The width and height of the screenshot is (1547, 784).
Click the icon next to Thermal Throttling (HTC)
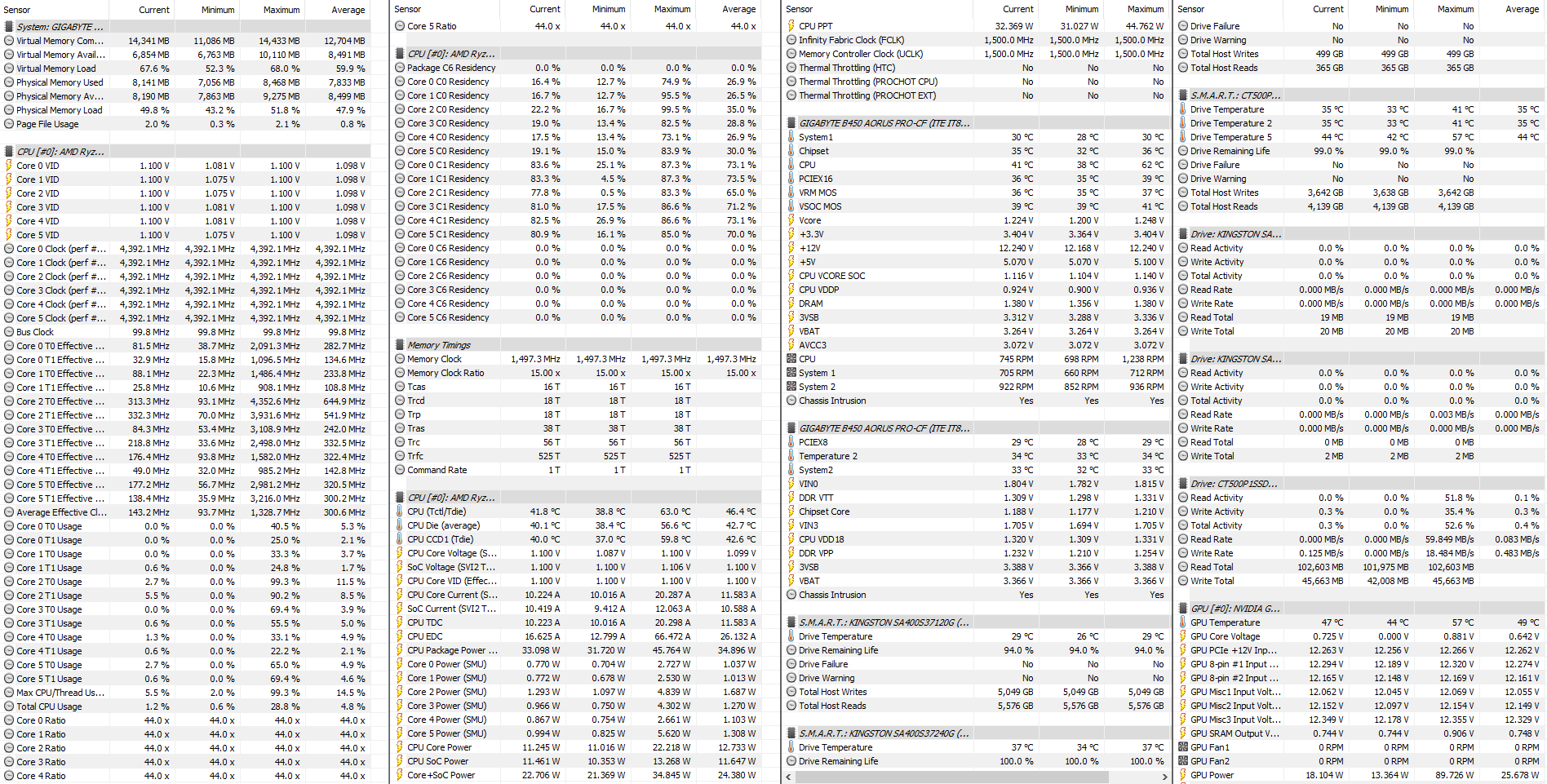tap(791, 68)
